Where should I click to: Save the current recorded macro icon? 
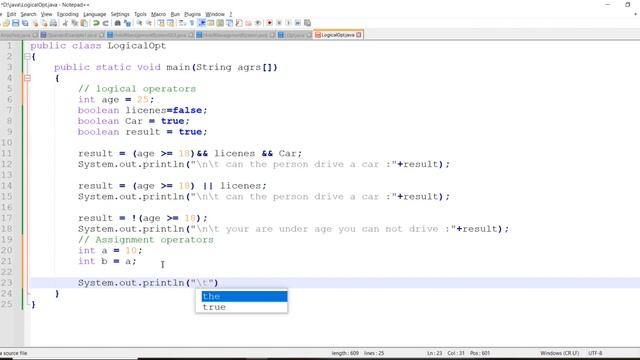[x=307, y=23]
